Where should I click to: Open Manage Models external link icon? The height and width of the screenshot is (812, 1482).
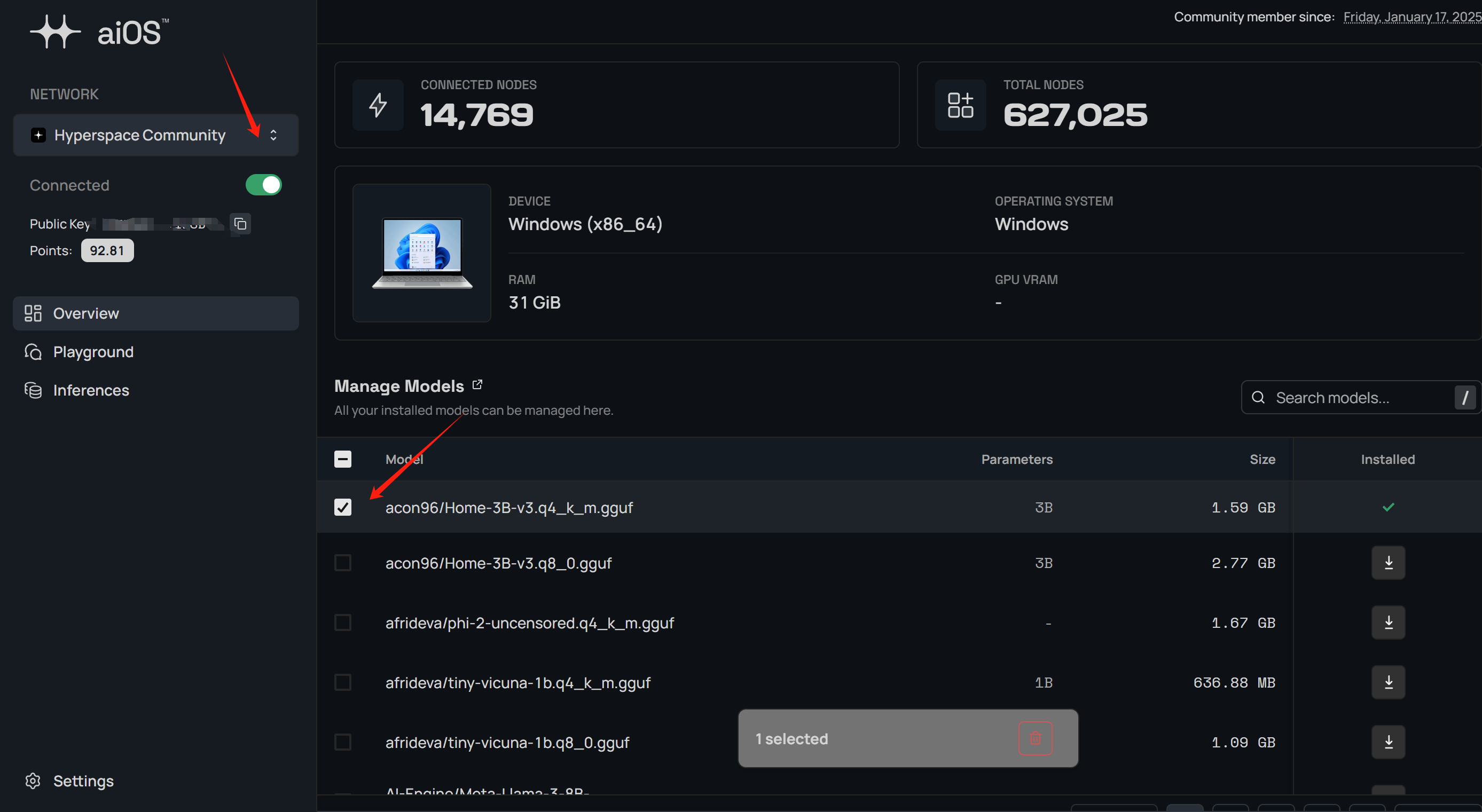point(477,385)
